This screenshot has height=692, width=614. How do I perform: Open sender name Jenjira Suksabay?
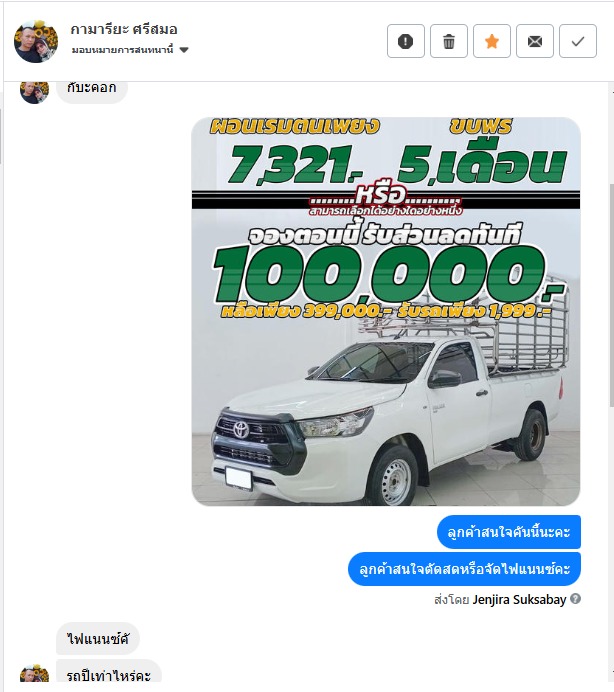pos(519,600)
